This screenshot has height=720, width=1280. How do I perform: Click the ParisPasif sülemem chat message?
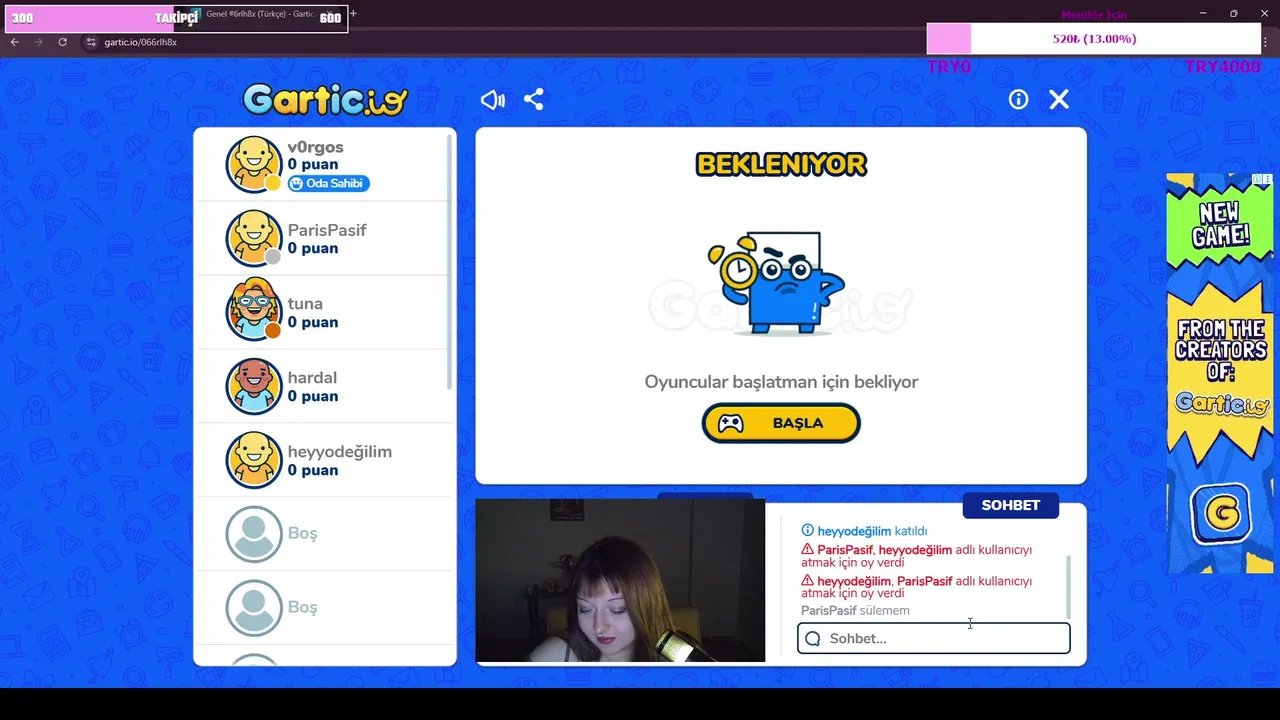coord(855,610)
